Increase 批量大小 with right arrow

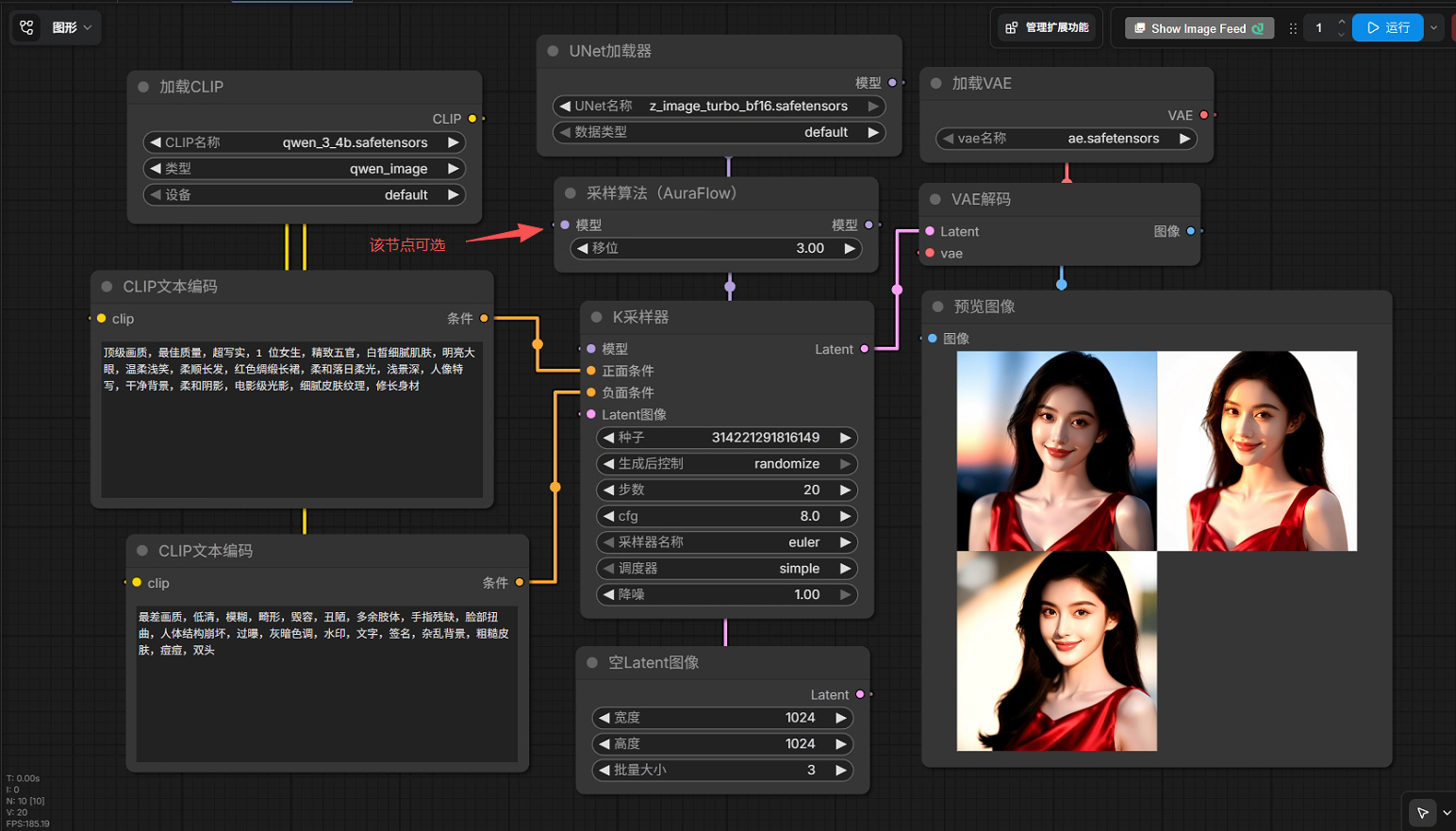[x=840, y=771]
